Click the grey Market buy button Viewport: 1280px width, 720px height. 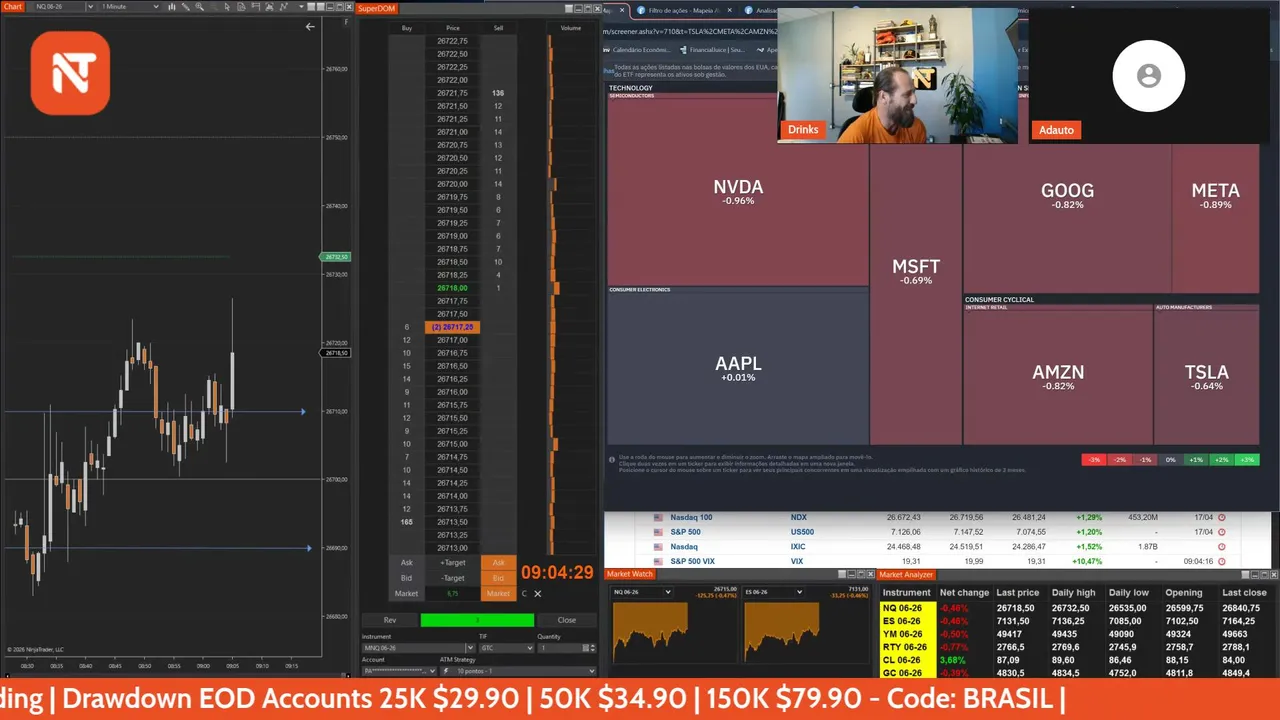406,593
